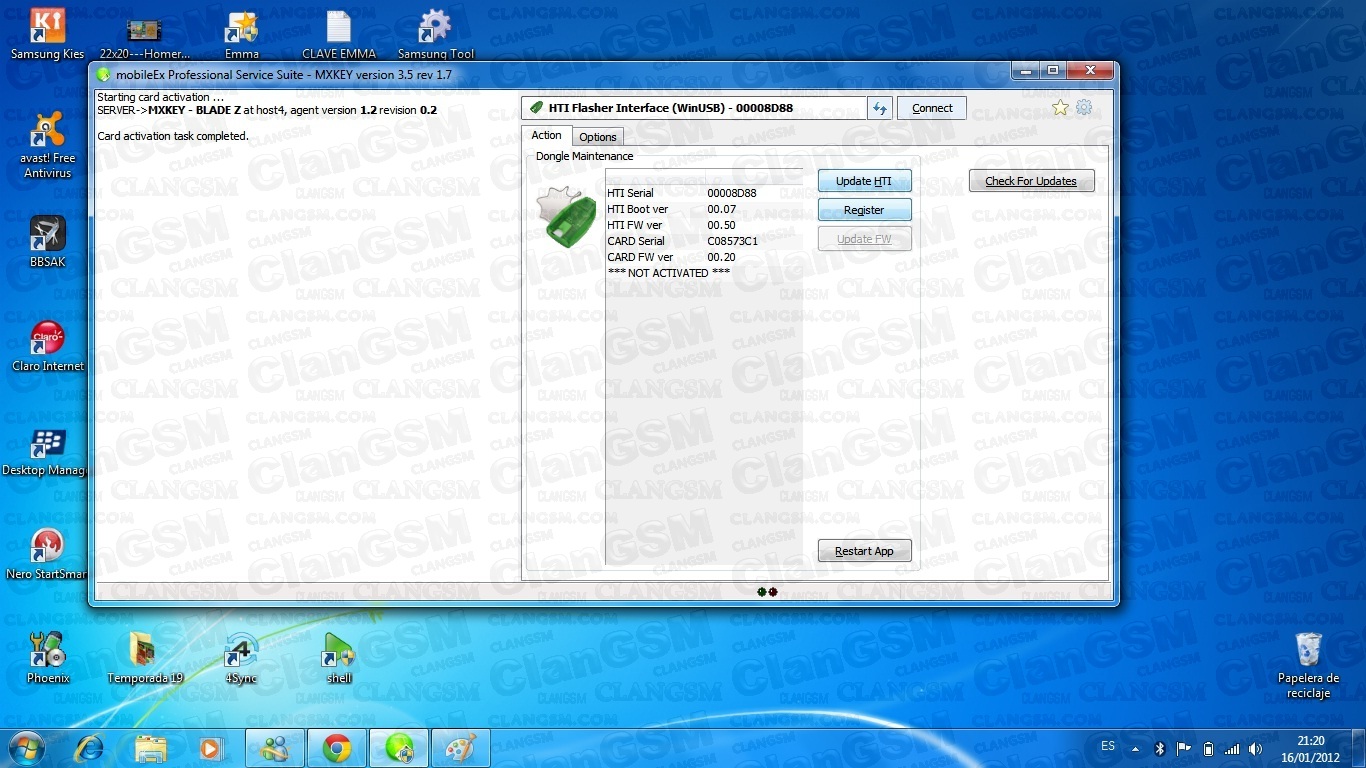Click the yellow star favorites icon
Screen dimensions: 1366x768
[x=1060, y=108]
